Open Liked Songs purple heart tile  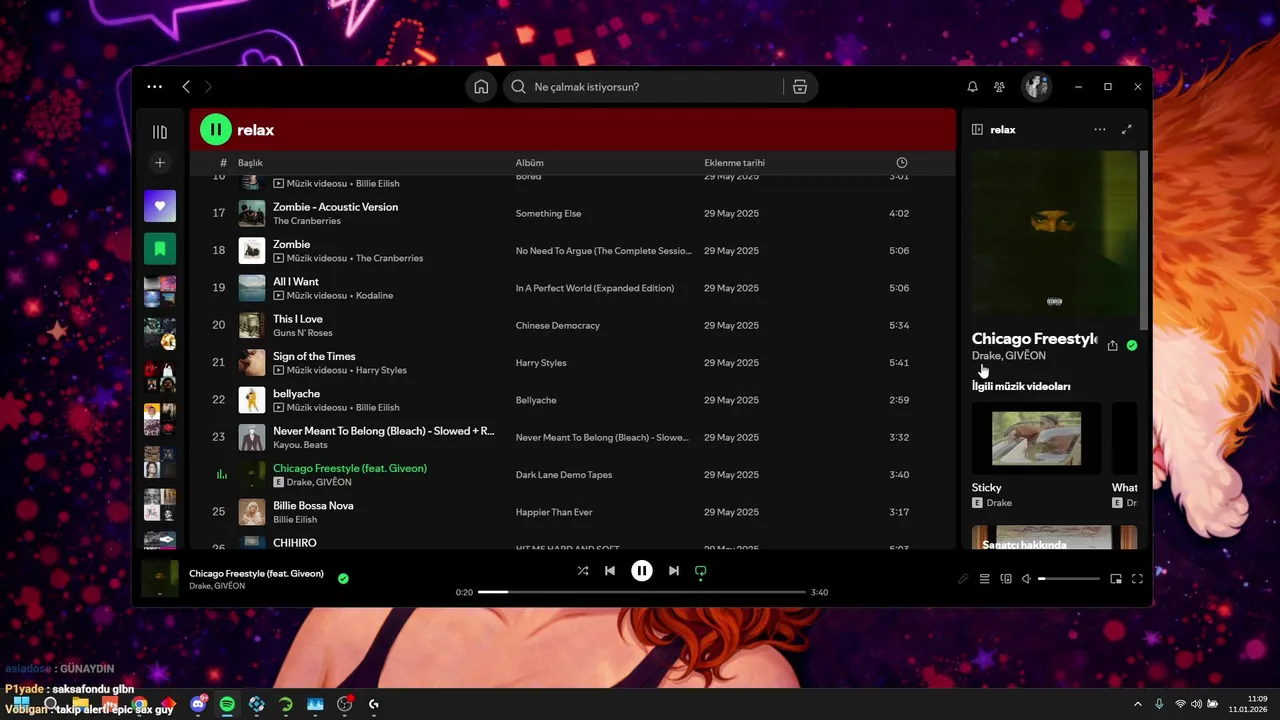pyautogui.click(x=160, y=206)
